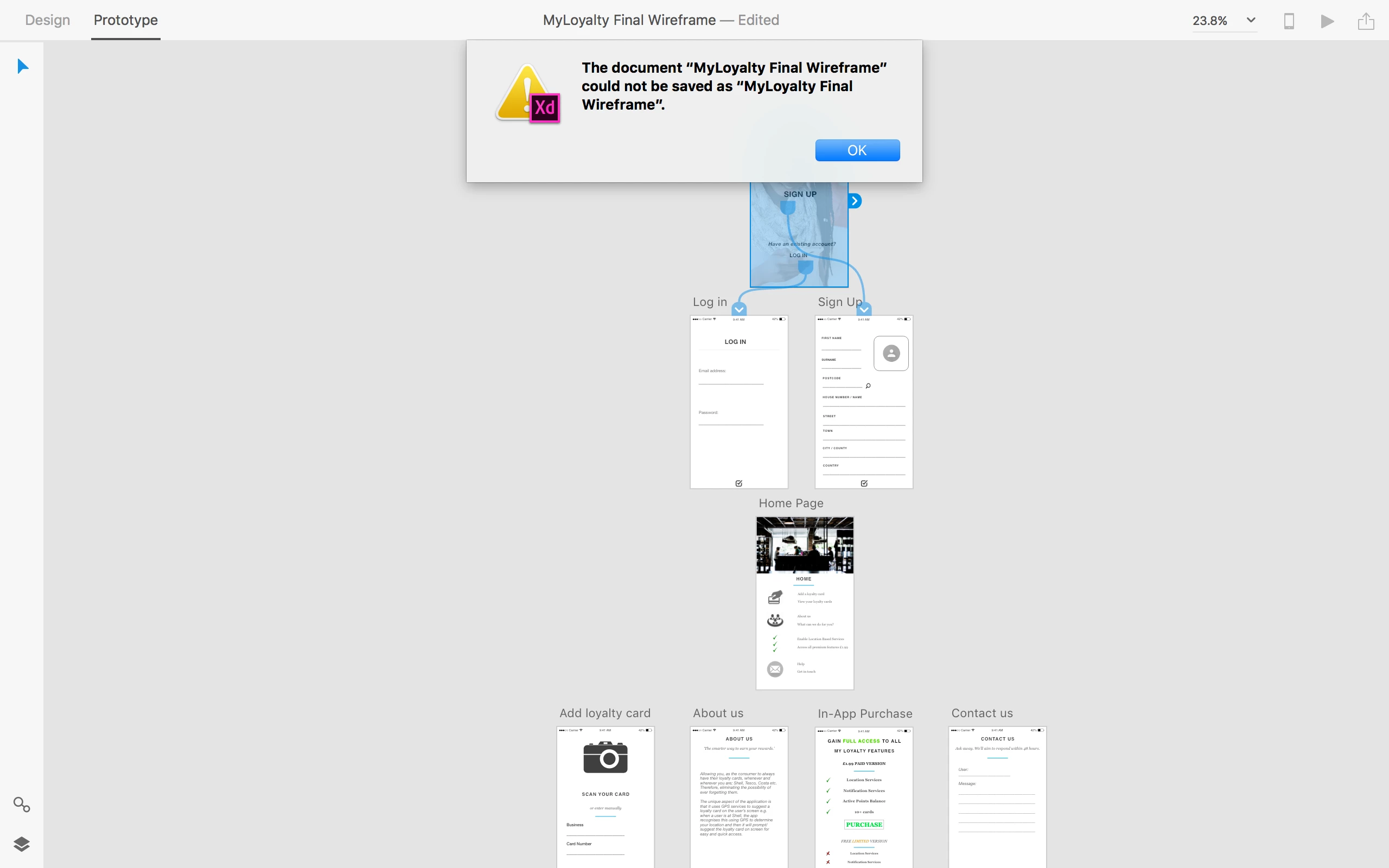This screenshot has height=868, width=1389.
Task: Click connector chevron above Log in artboard
Action: [740, 309]
